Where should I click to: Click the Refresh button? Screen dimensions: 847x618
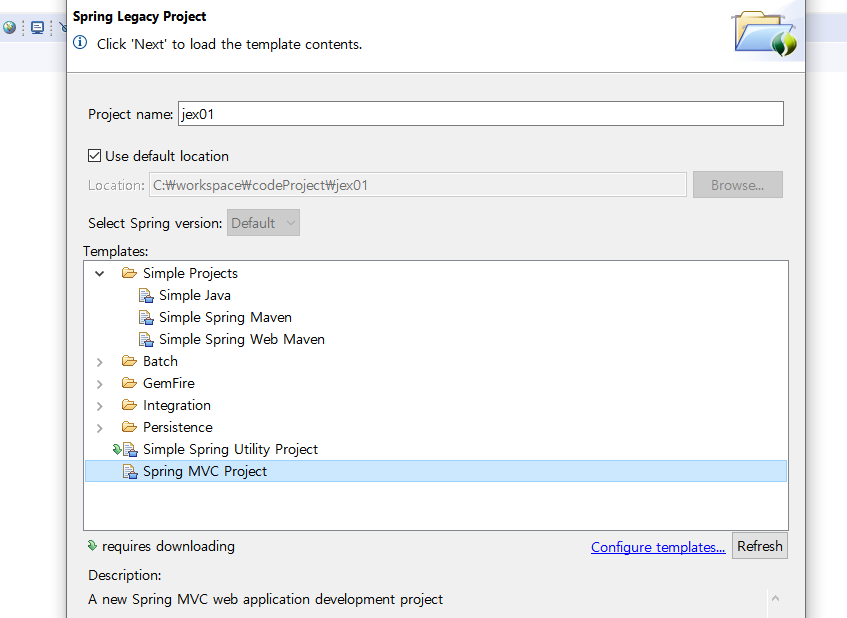point(759,546)
